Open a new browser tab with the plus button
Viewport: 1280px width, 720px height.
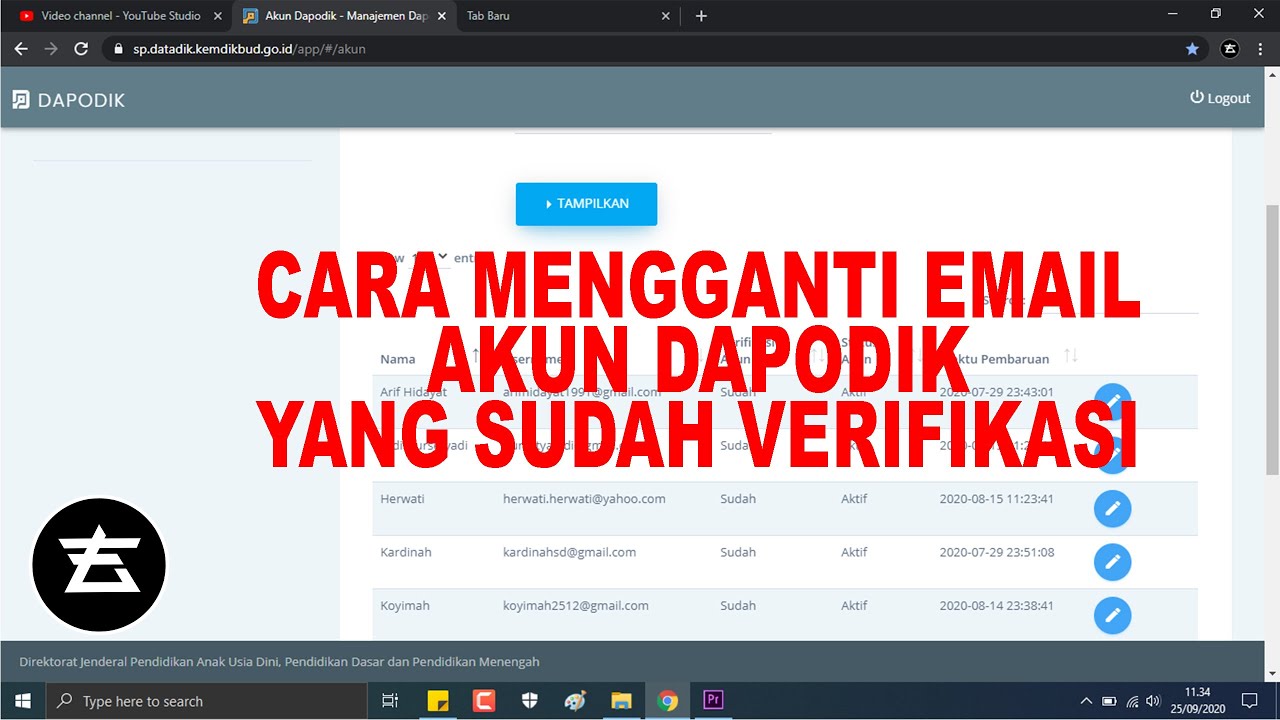[701, 16]
